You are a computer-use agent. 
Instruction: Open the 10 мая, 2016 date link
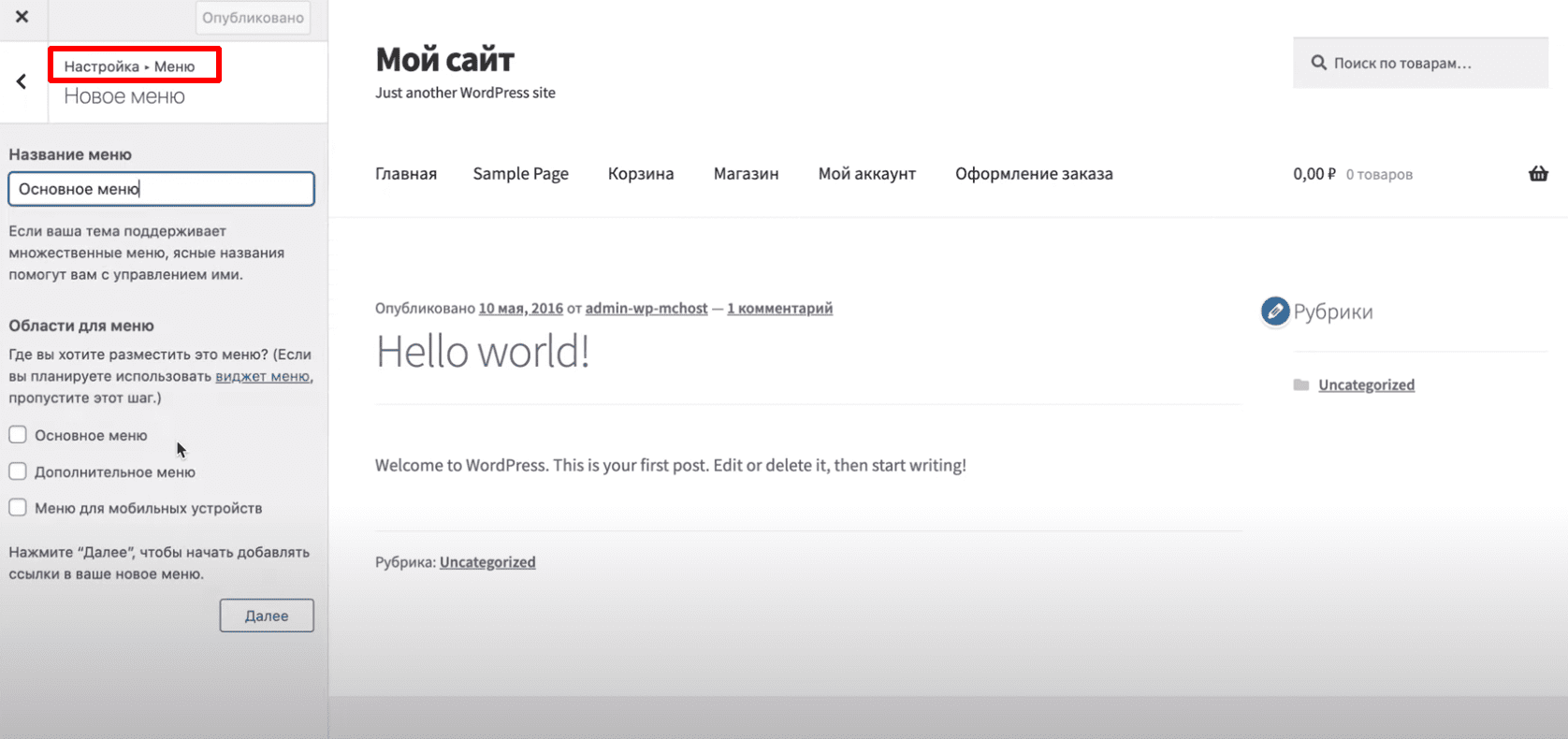point(521,308)
